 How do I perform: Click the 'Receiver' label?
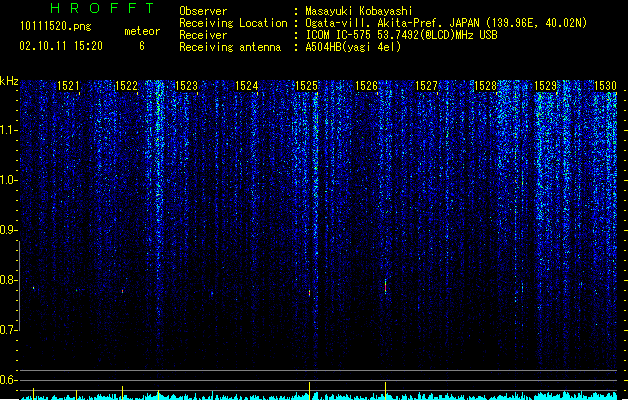(x=203, y=35)
